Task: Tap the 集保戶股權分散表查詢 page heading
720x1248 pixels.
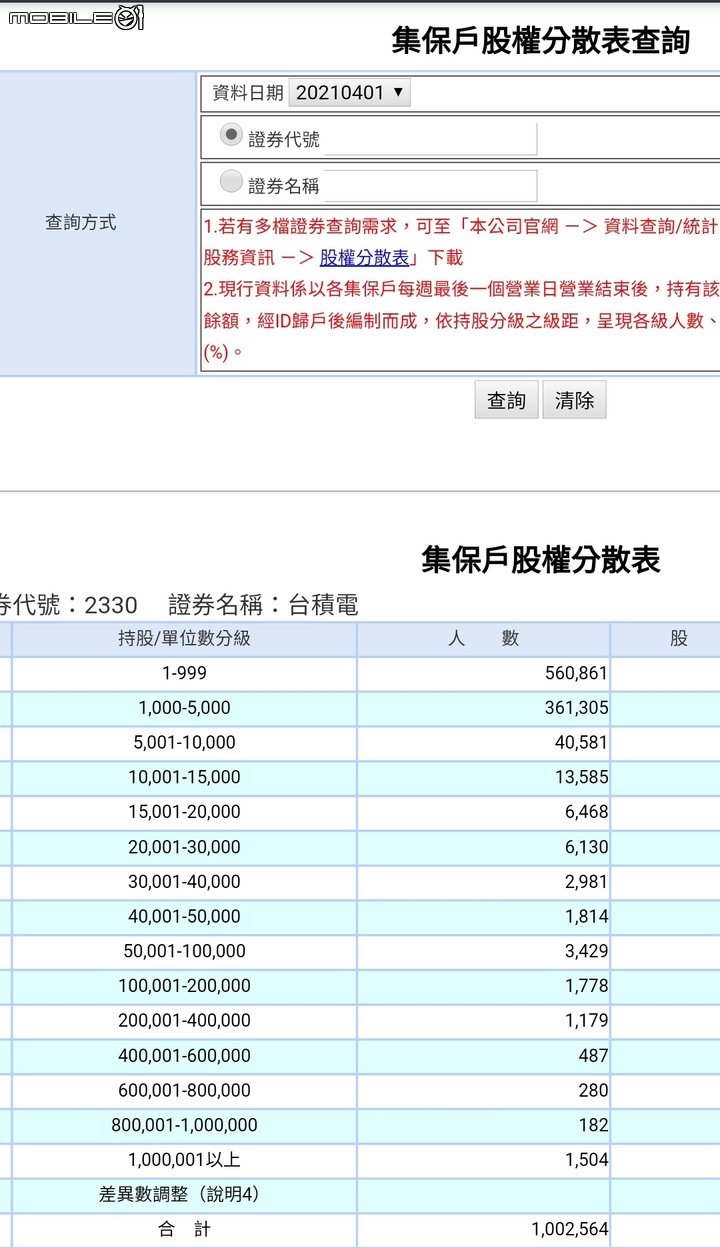Action: pyautogui.click(x=540, y=41)
